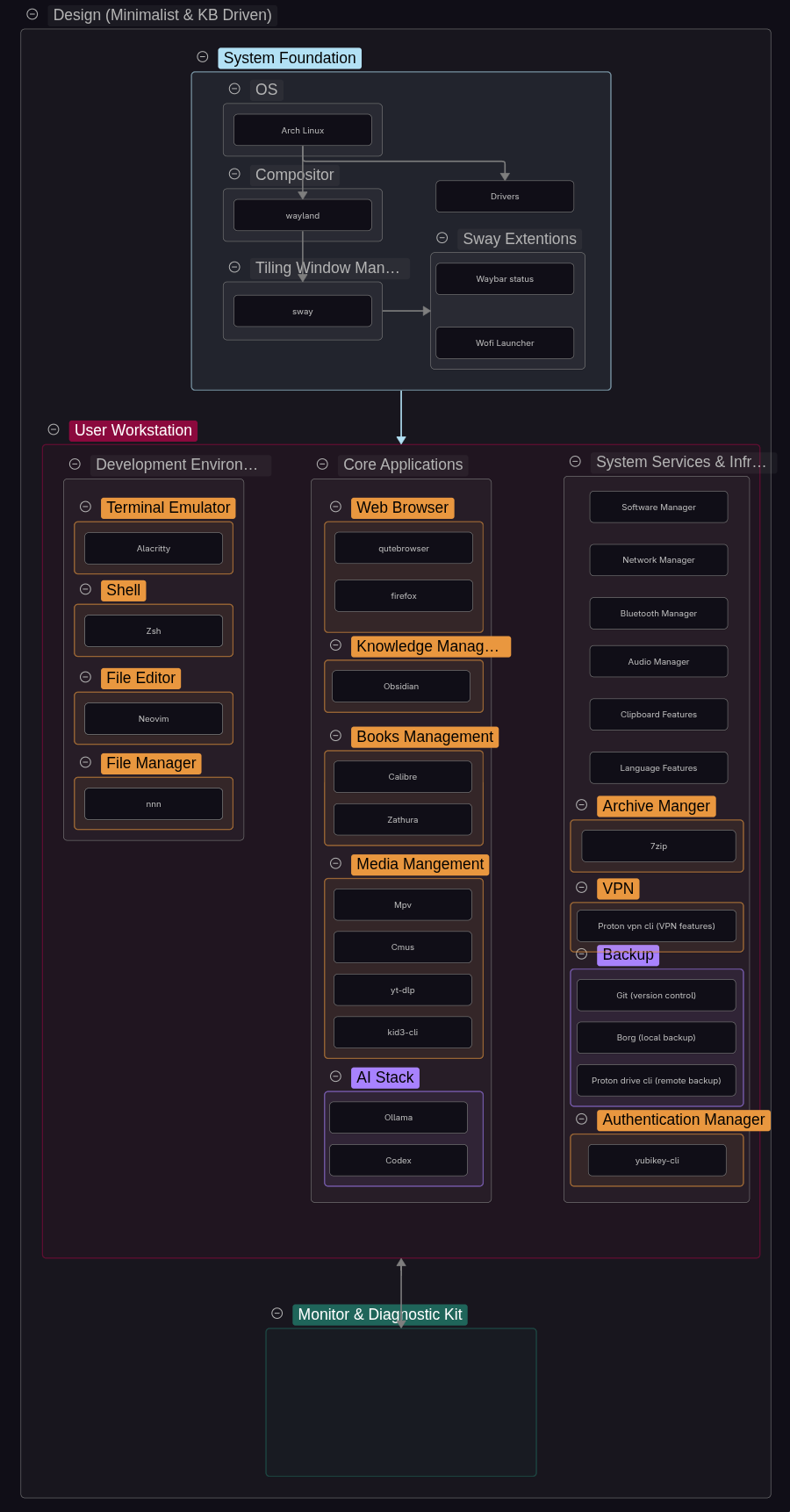Viewport: 790px width, 1512px height.
Task: Collapse the Knowledge Management group
Action: point(335,645)
